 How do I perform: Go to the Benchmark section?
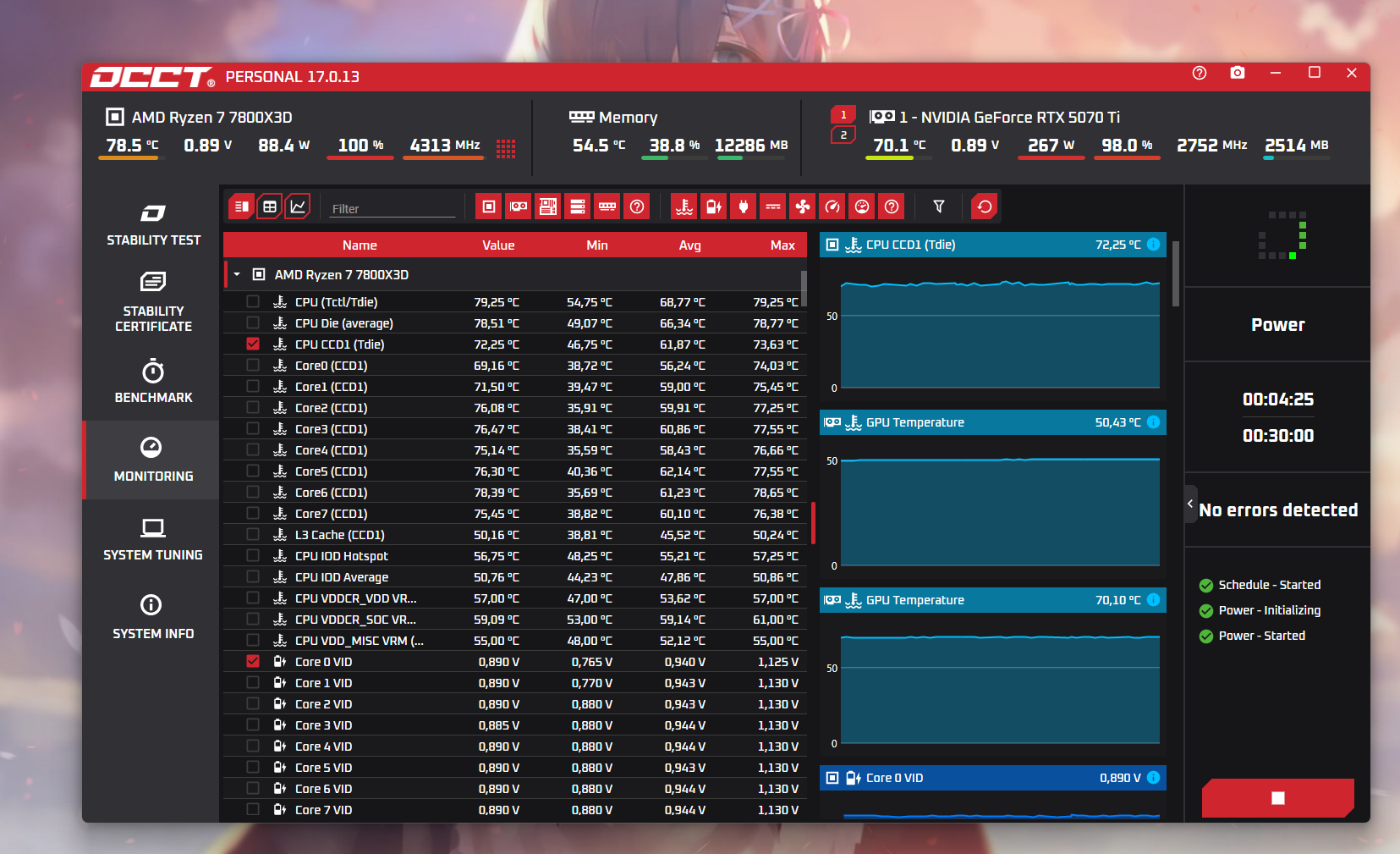click(153, 382)
